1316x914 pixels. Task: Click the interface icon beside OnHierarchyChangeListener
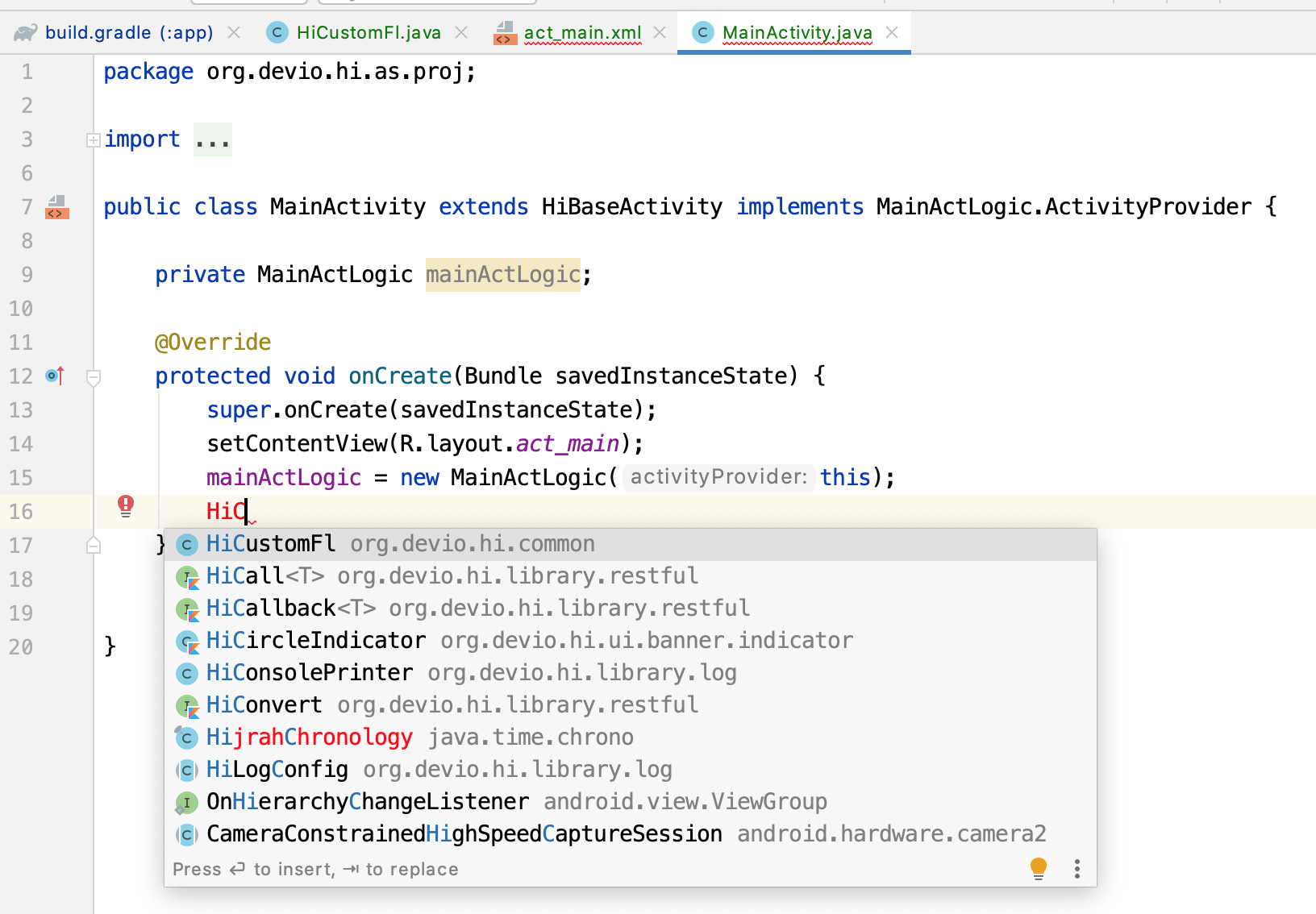(x=186, y=803)
